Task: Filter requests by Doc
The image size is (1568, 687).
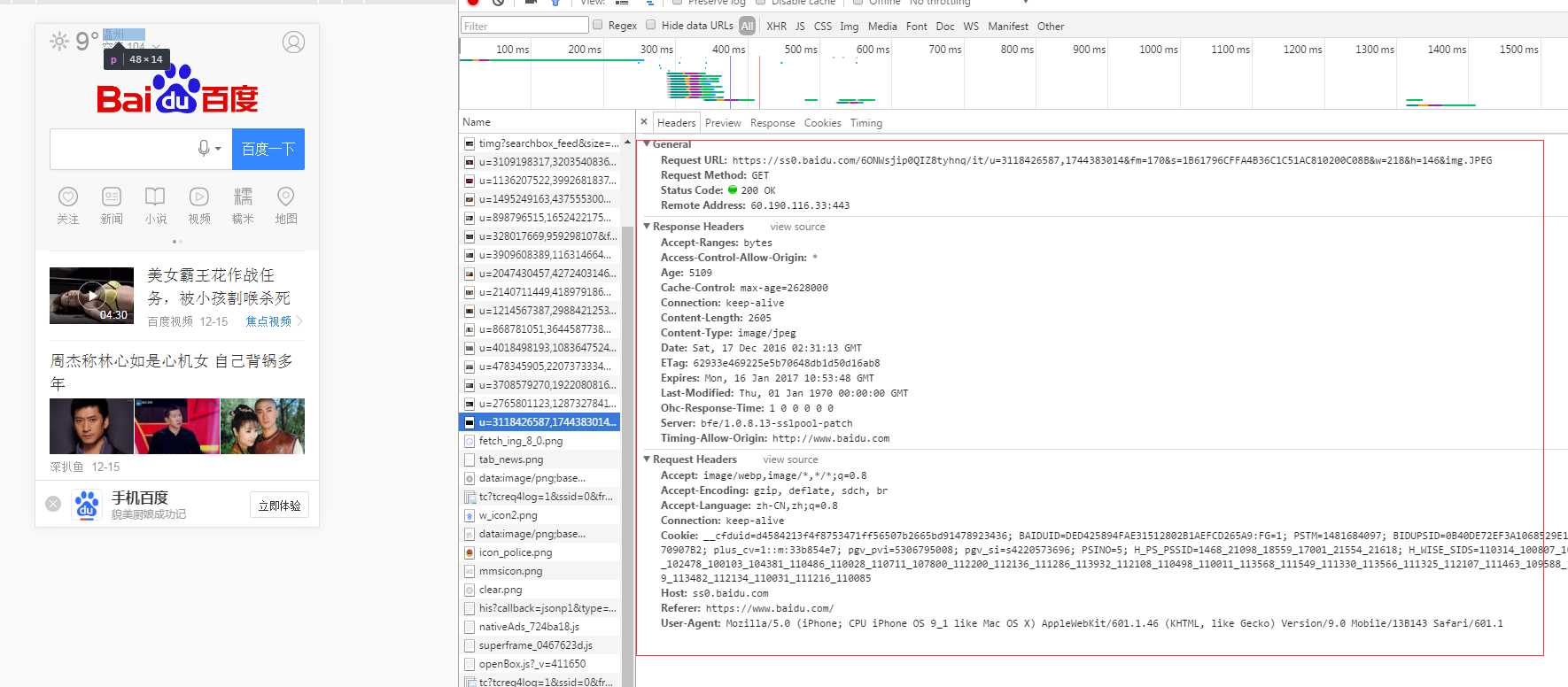Action: pyautogui.click(x=945, y=27)
